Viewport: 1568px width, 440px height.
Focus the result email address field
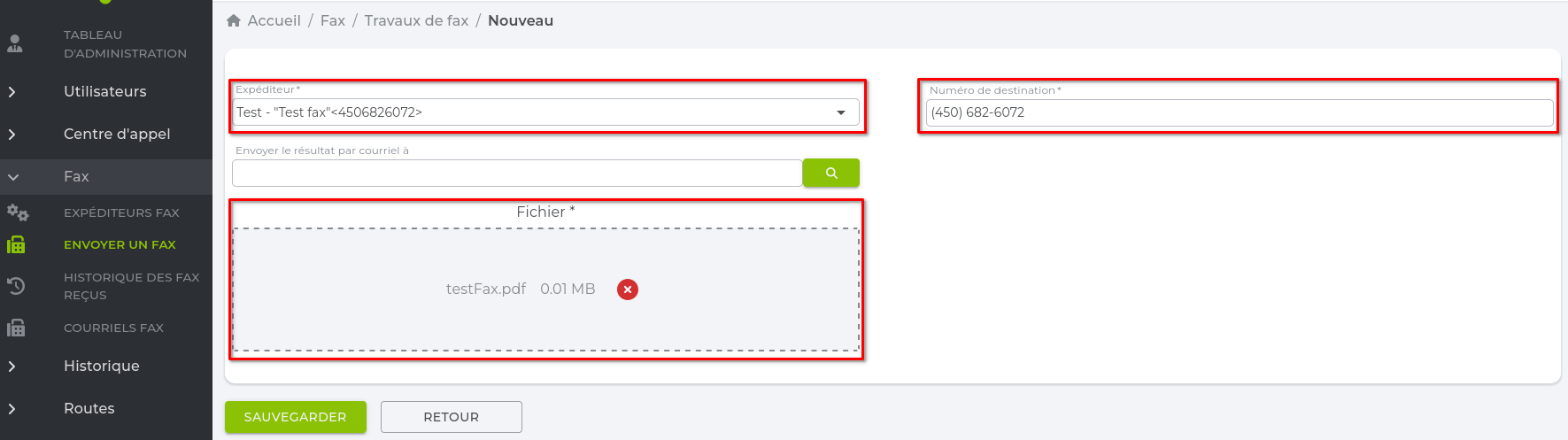[x=517, y=174]
